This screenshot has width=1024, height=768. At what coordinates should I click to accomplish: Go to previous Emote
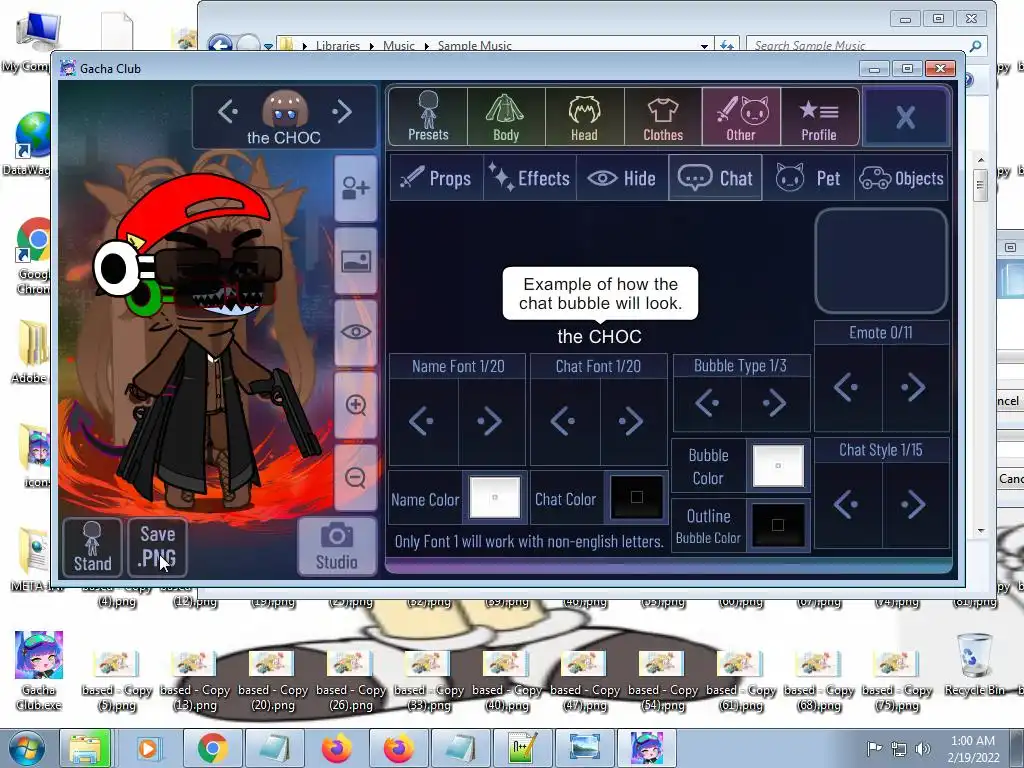847,388
